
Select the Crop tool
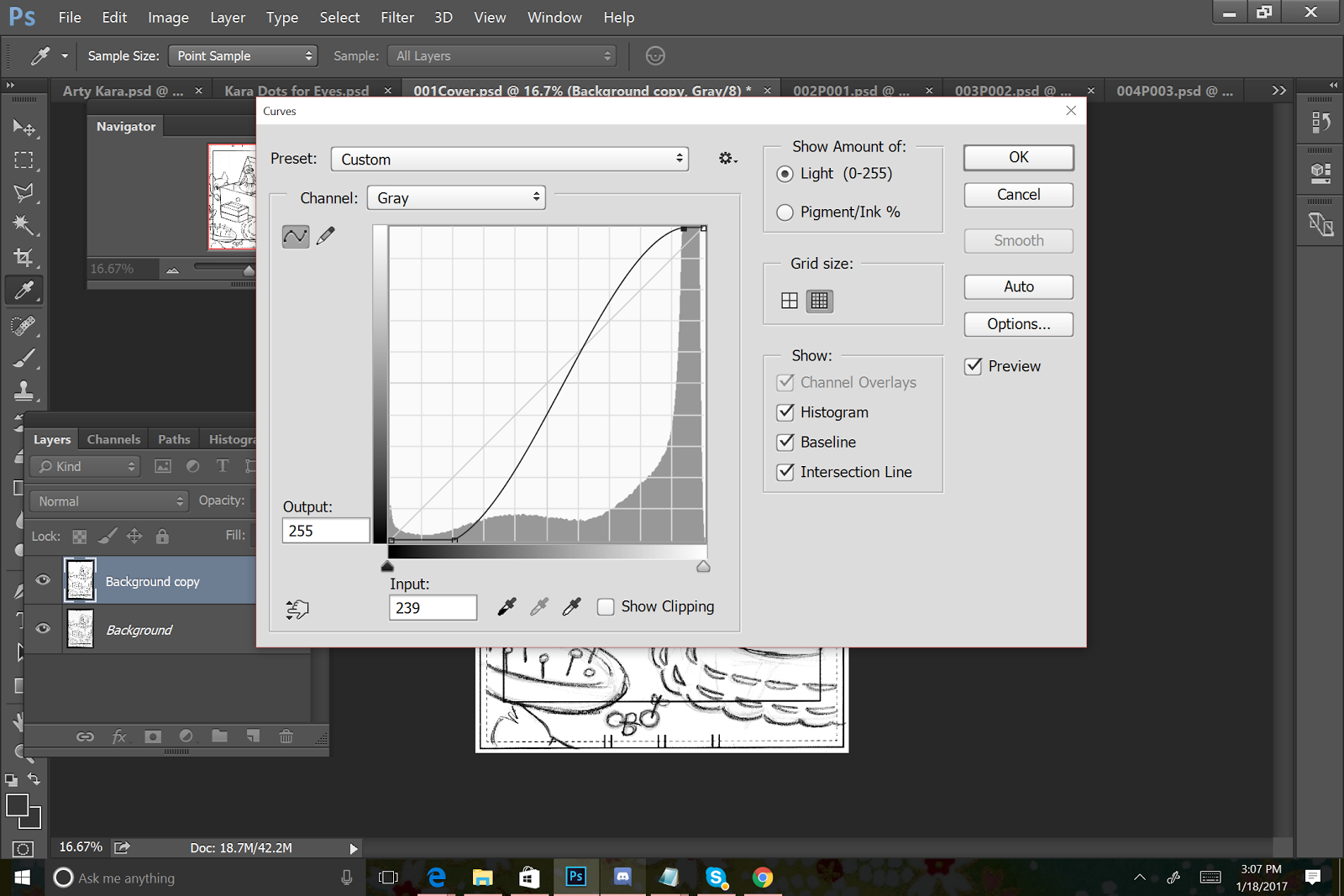click(24, 257)
